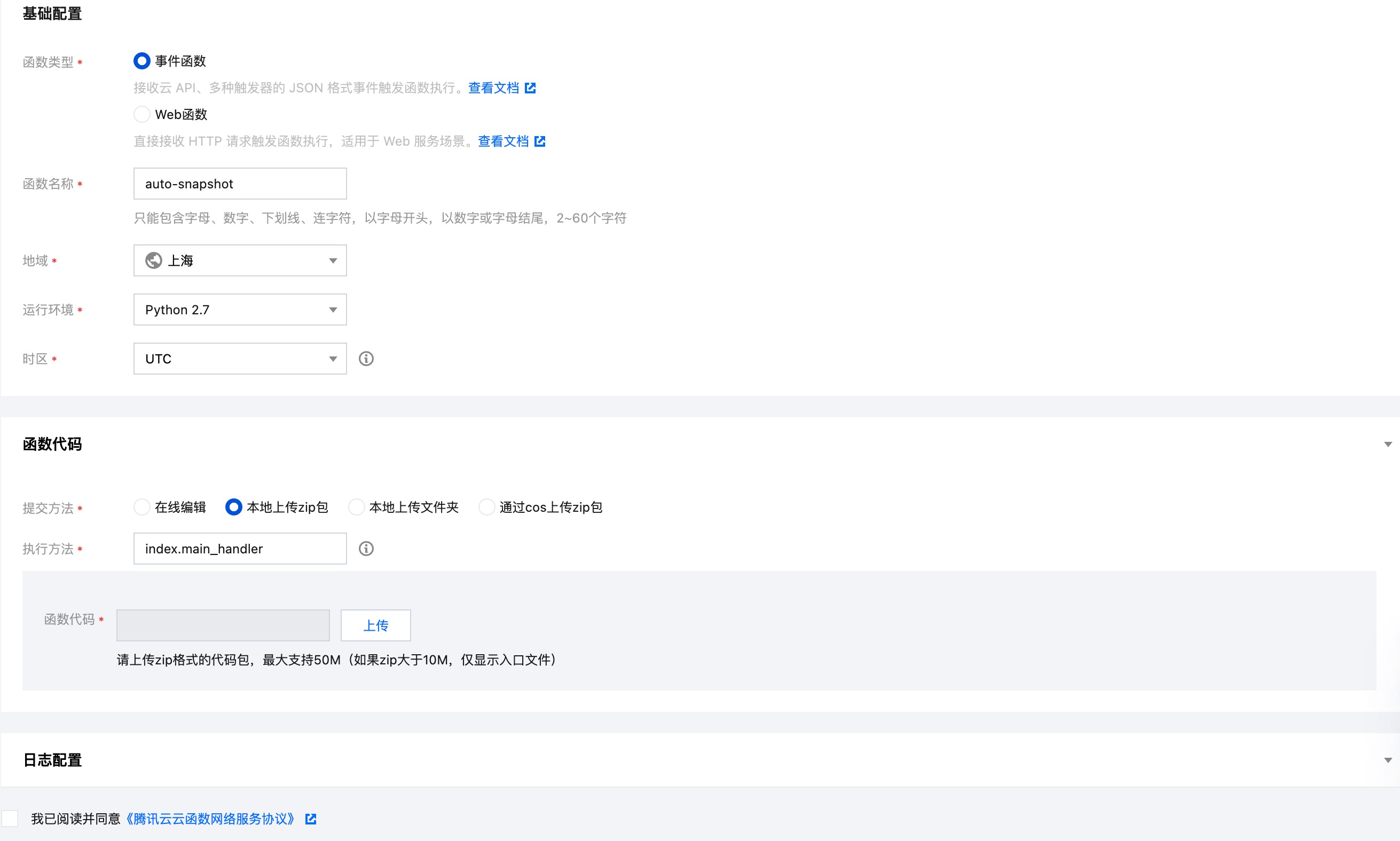
Task: Click info icon beside index.main_handler field
Action: pos(366,549)
